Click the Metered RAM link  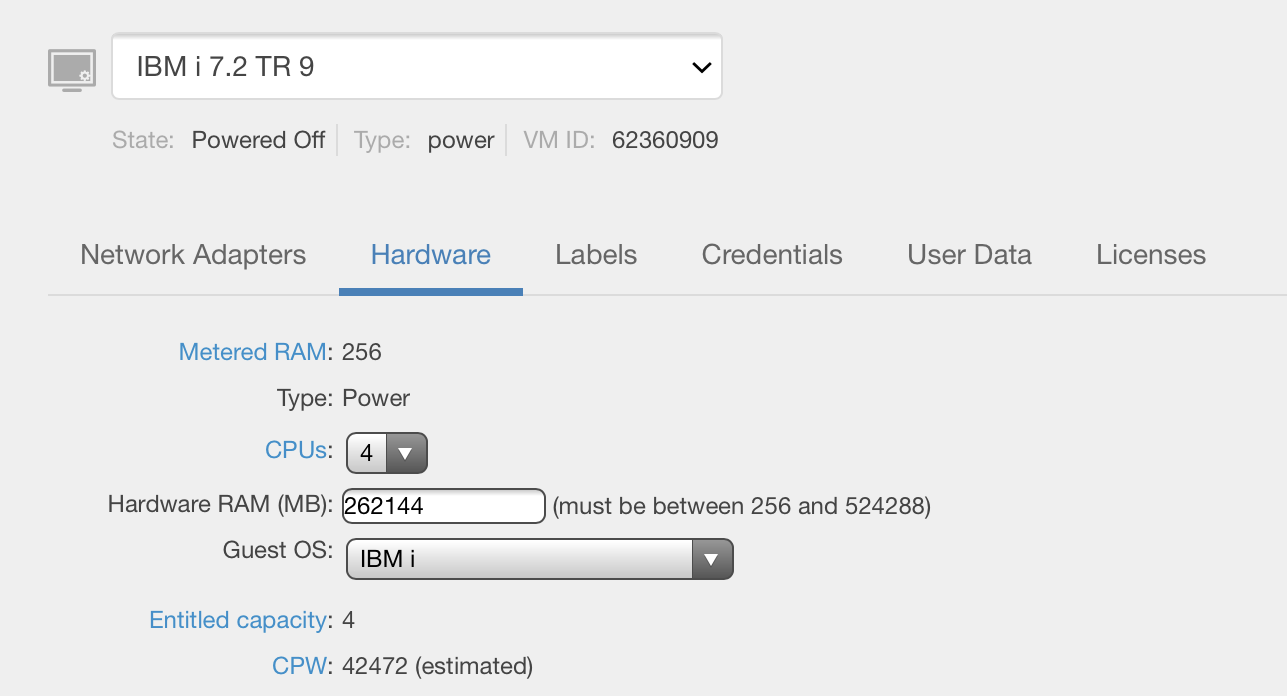tap(252, 352)
